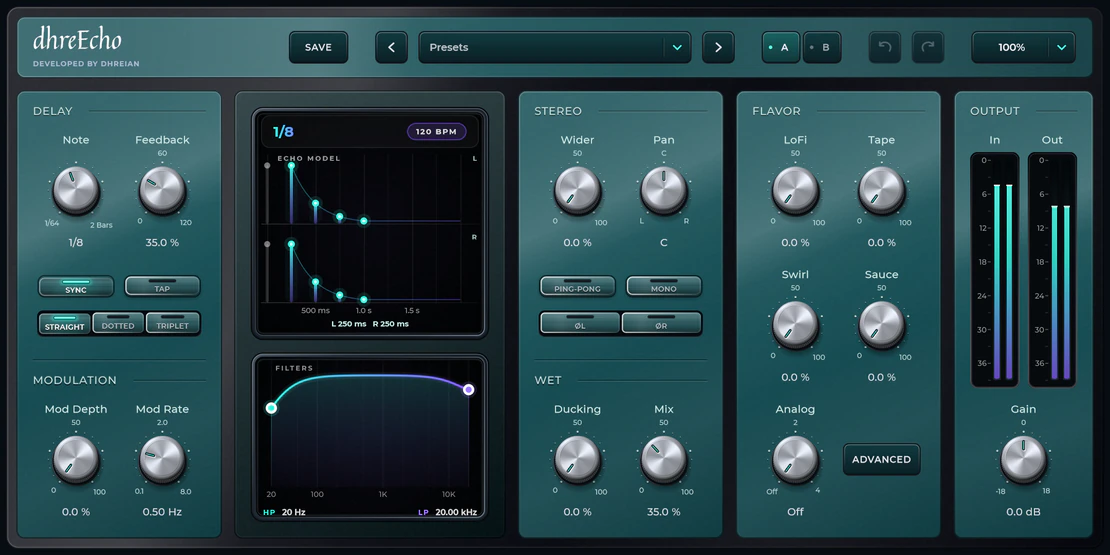Go to previous preset arrow
The height and width of the screenshot is (555, 1110).
click(x=391, y=47)
